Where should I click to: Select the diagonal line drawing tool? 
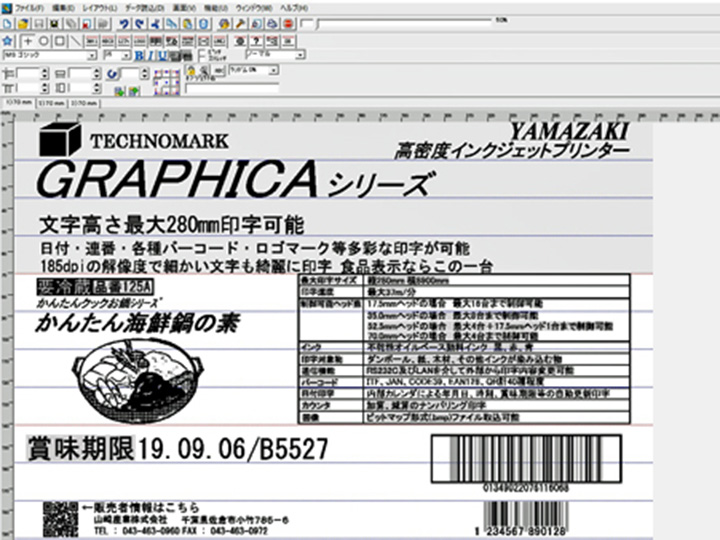[x=75, y=41]
